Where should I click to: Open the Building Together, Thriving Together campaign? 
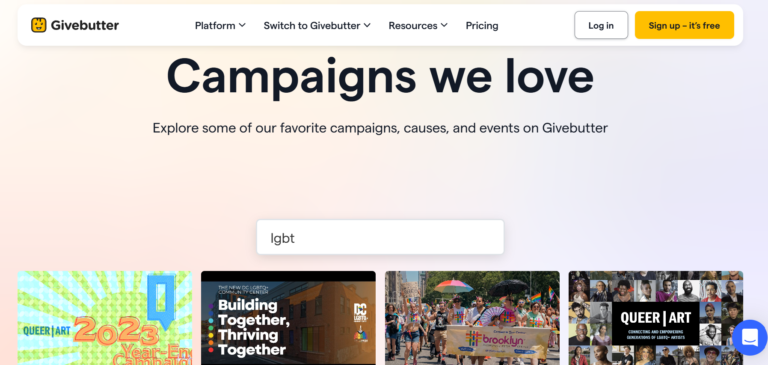[288, 318]
